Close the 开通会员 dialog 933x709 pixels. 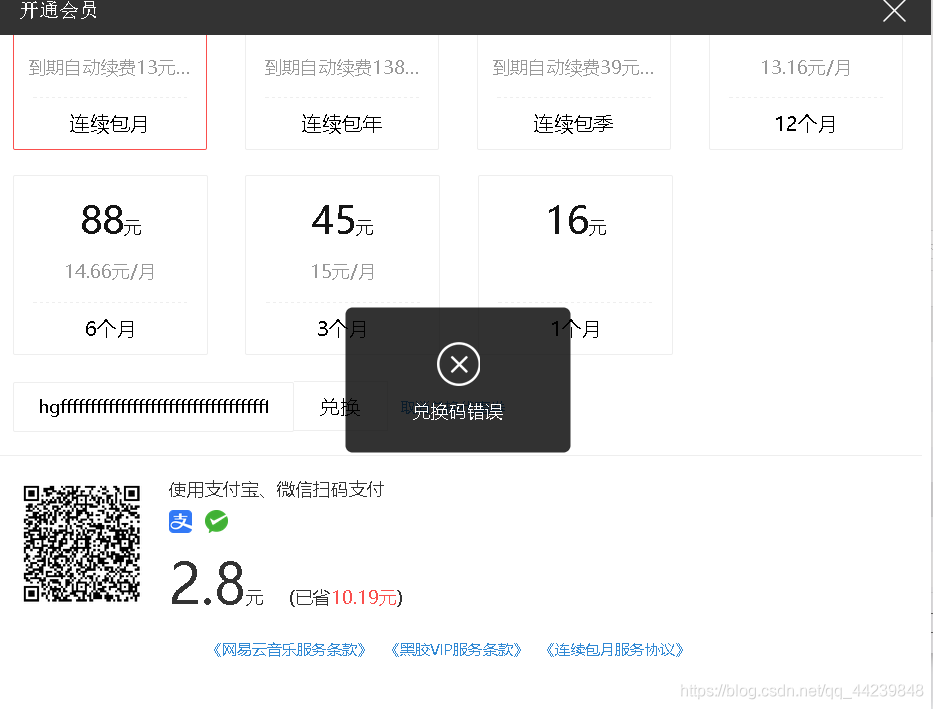pyautogui.click(x=894, y=11)
